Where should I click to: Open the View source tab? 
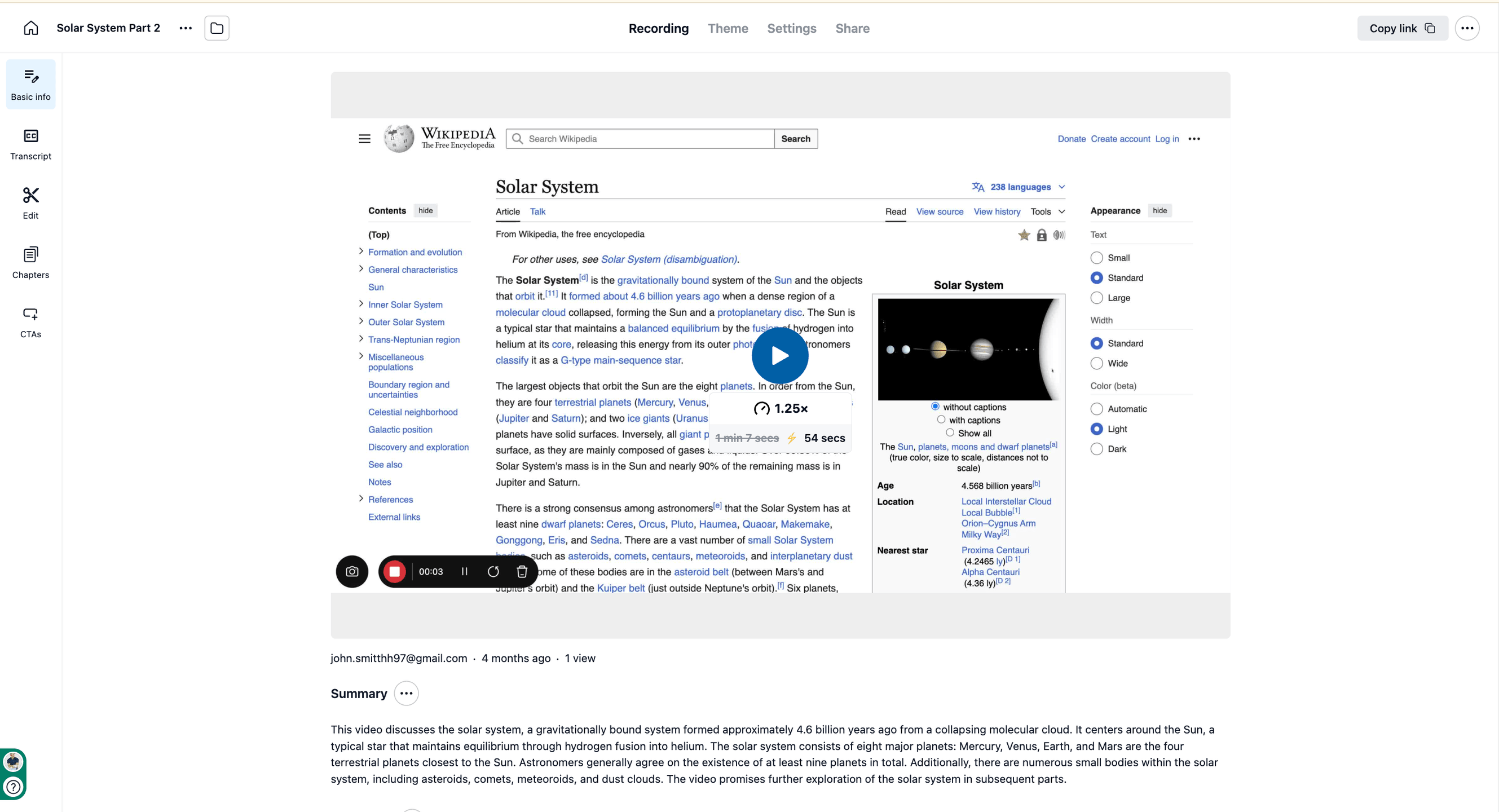coord(940,211)
